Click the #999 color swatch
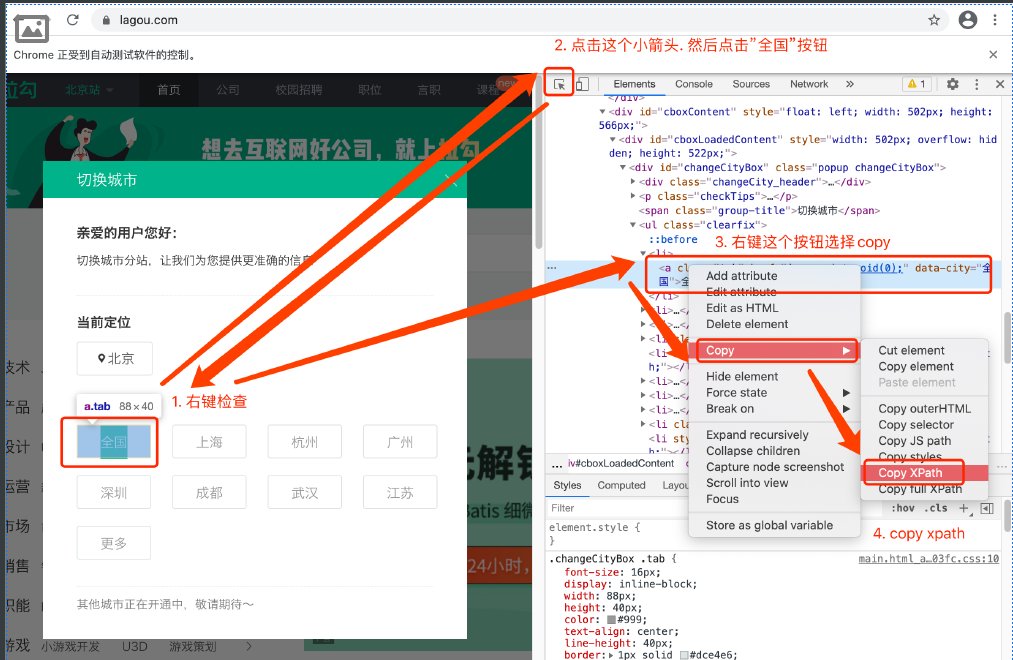Image resolution: width=1013 pixels, height=660 pixels. point(611,620)
